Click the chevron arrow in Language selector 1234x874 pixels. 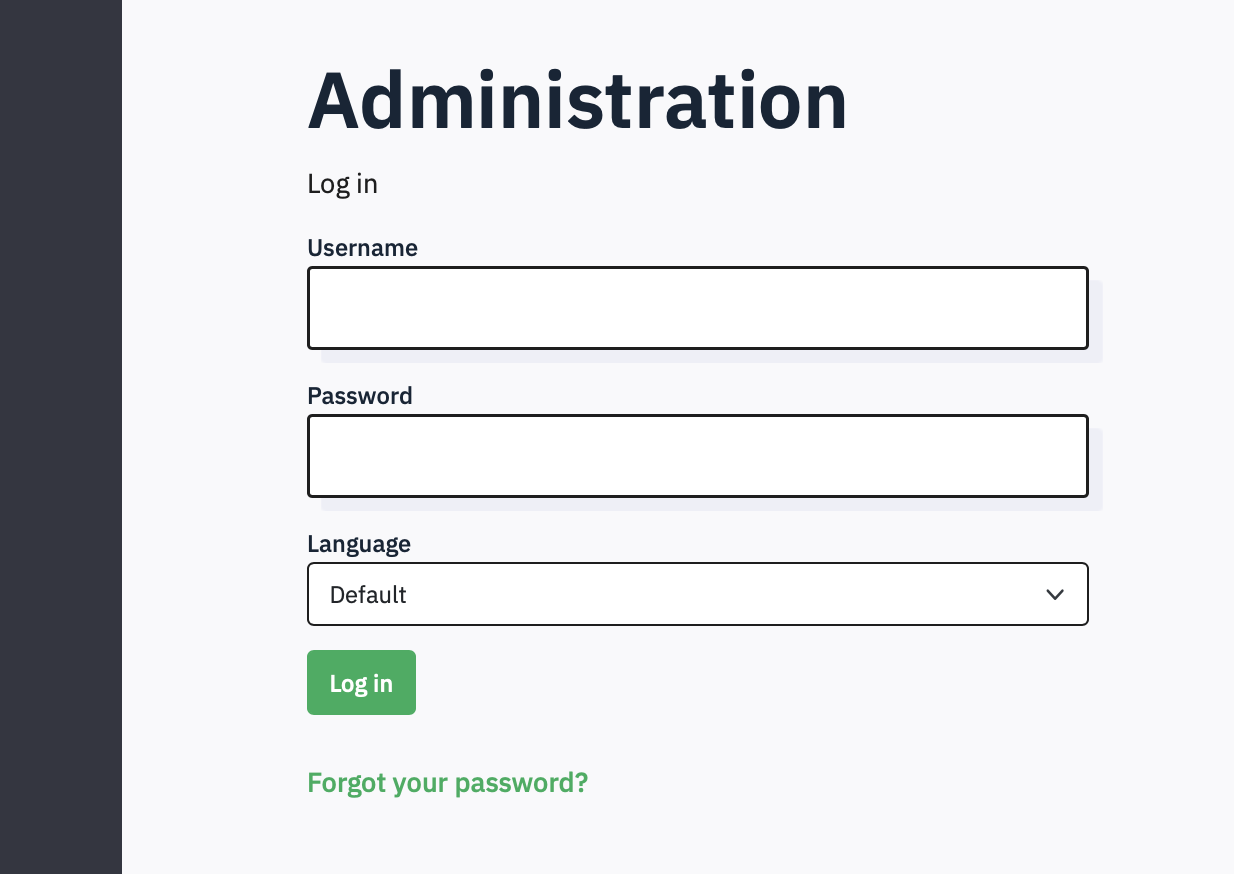click(x=1054, y=595)
